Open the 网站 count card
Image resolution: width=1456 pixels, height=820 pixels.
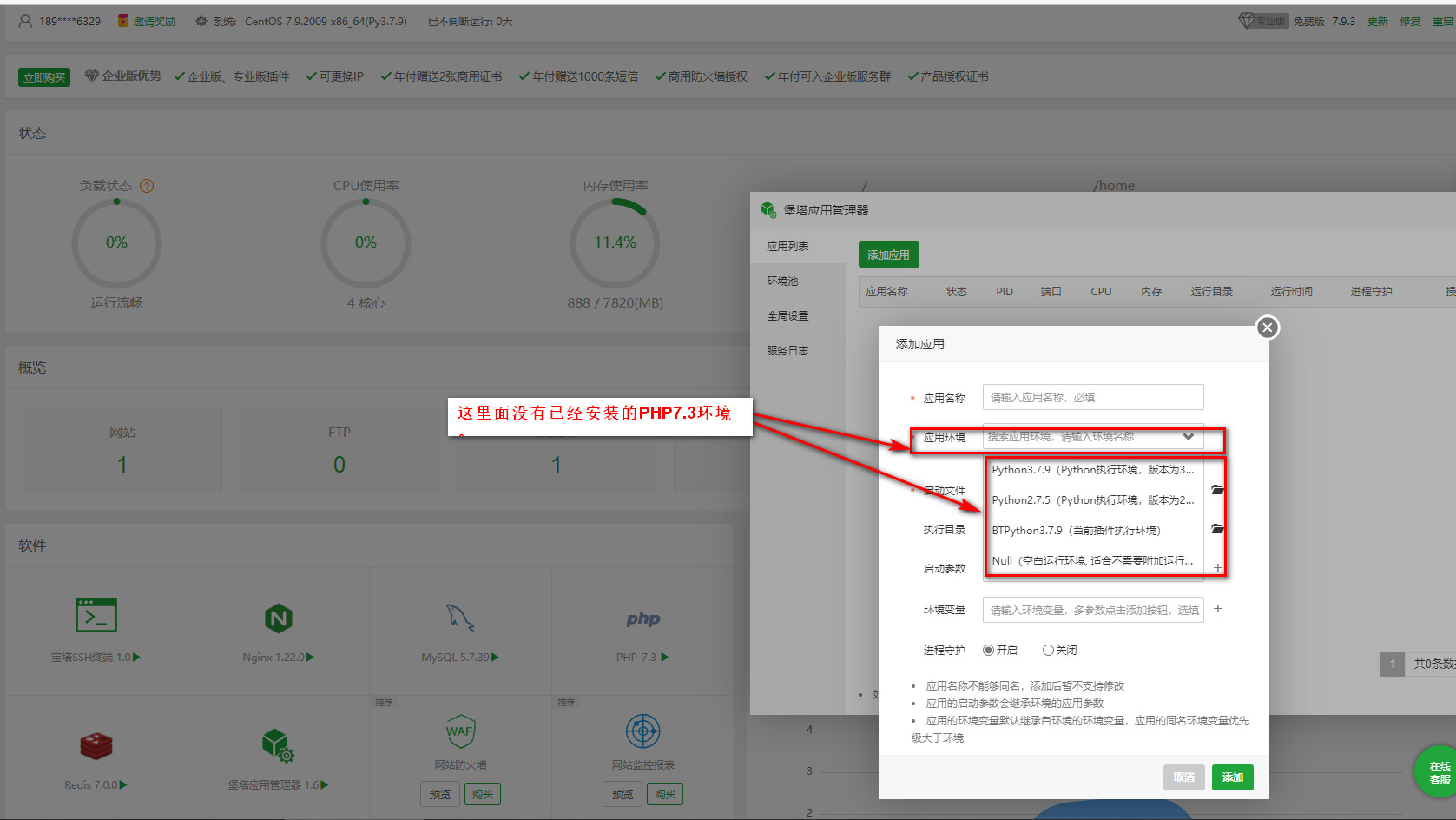122,450
